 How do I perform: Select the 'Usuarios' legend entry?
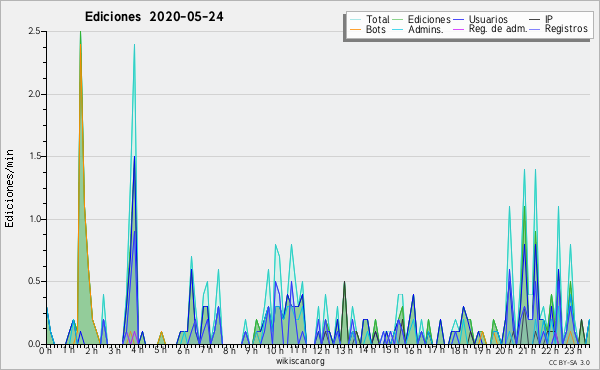tap(488, 19)
